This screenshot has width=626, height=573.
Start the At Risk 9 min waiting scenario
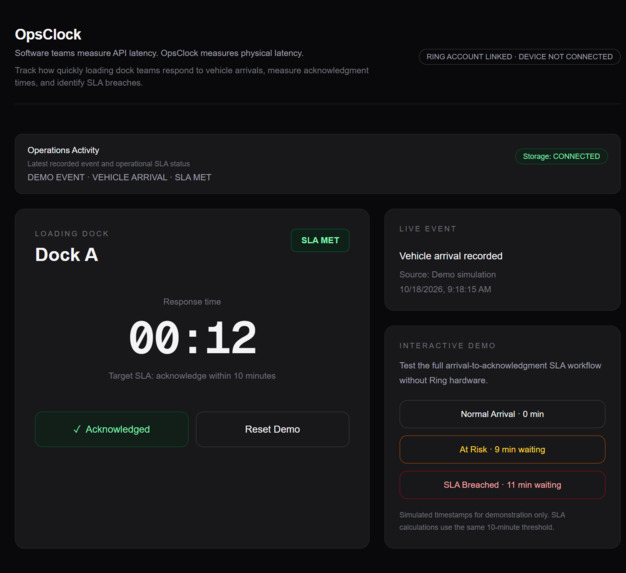tap(502, 450)
